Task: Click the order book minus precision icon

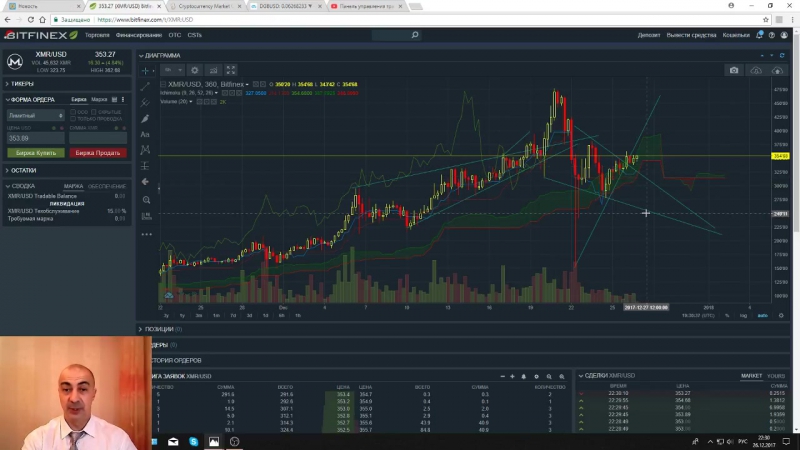Action: [503, 377]
